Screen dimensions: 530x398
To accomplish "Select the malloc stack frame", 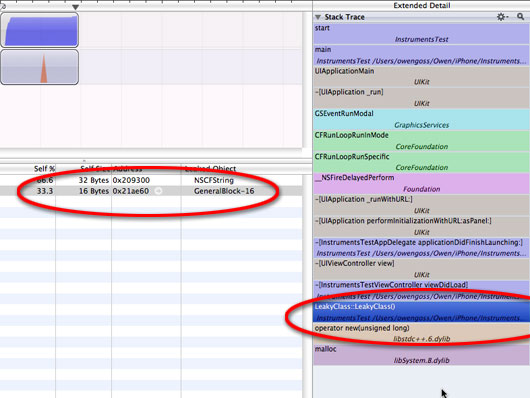I will (421, 354).
